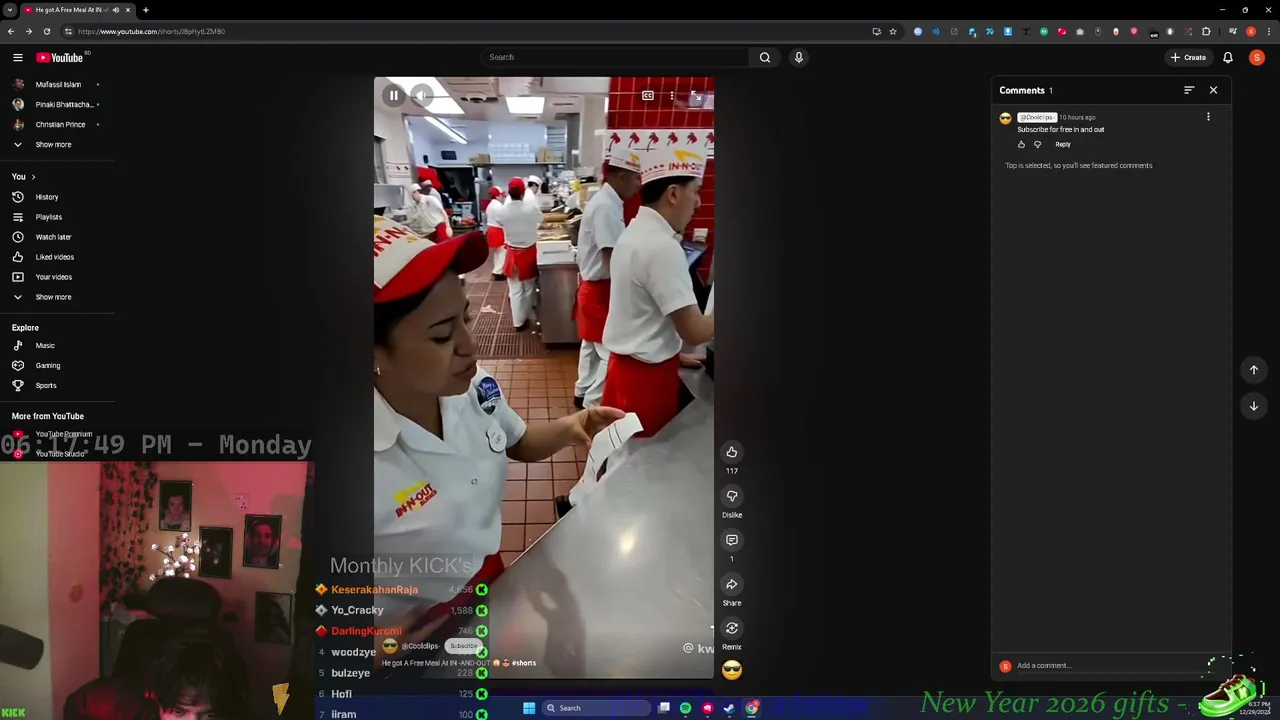Toggle closed captions on the Short

pos(648,96)
